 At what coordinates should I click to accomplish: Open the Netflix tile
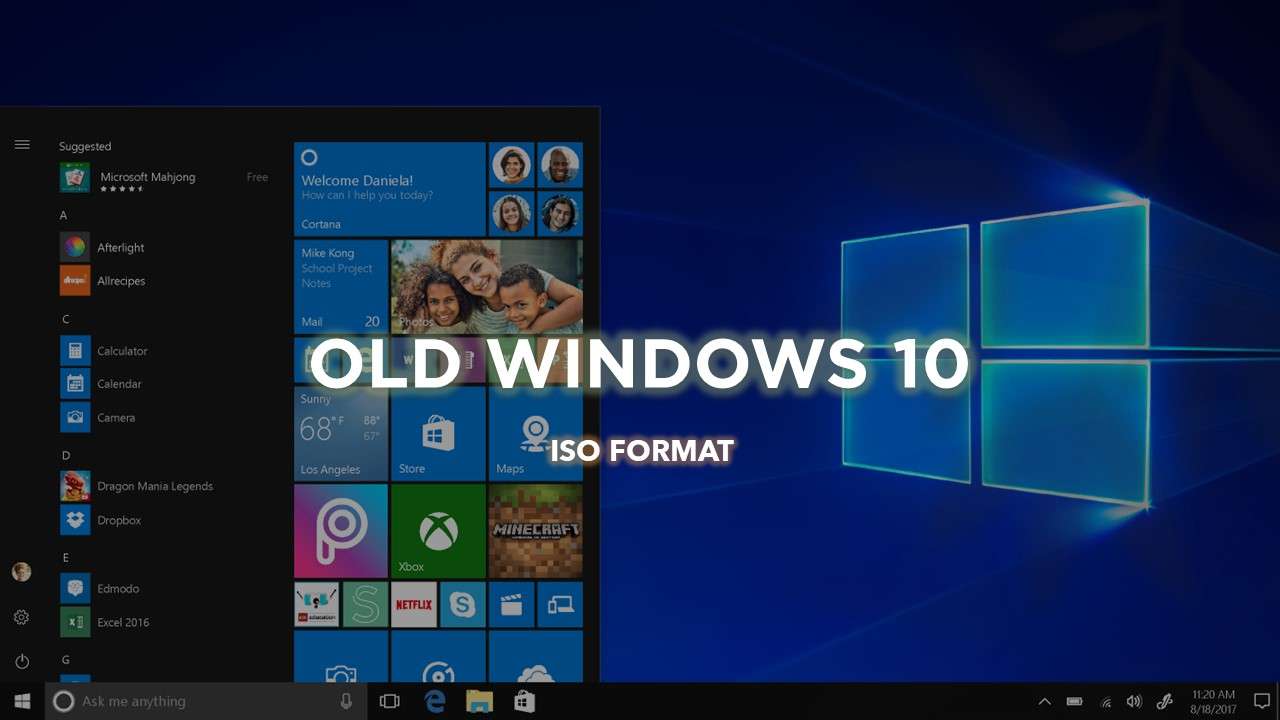[x=414, y=604]
